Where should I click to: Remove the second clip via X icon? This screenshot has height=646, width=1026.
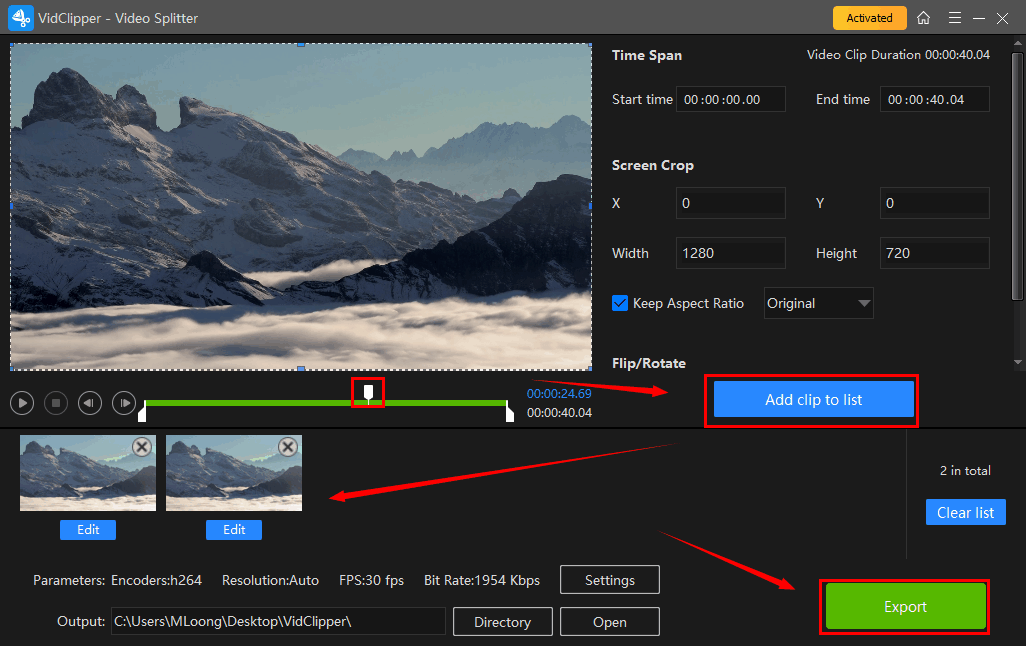click(x=288, y=447)
